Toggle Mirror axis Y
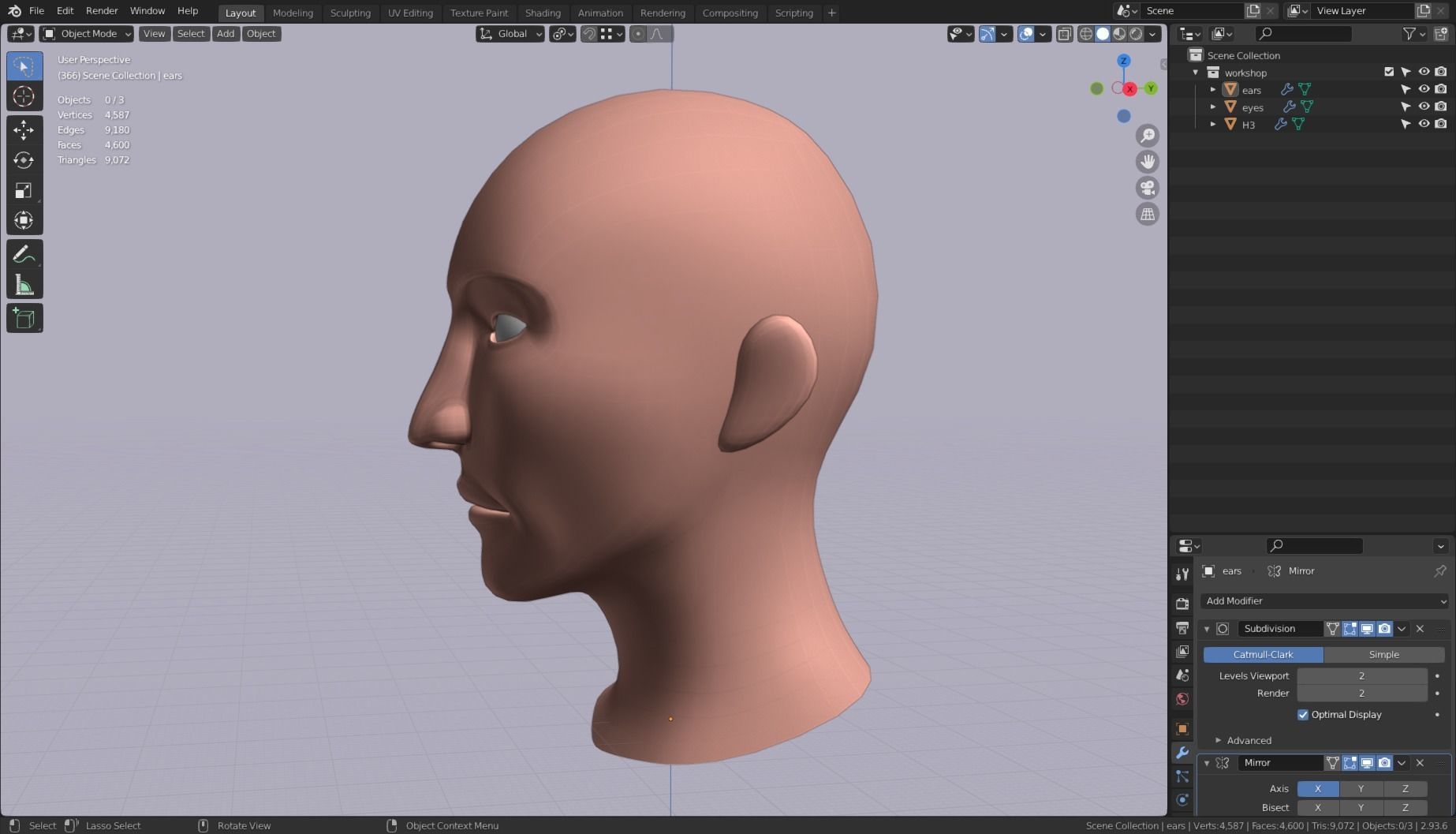Image resolution: width=1456 pixels, height=834 pixels. point(1361,788)
